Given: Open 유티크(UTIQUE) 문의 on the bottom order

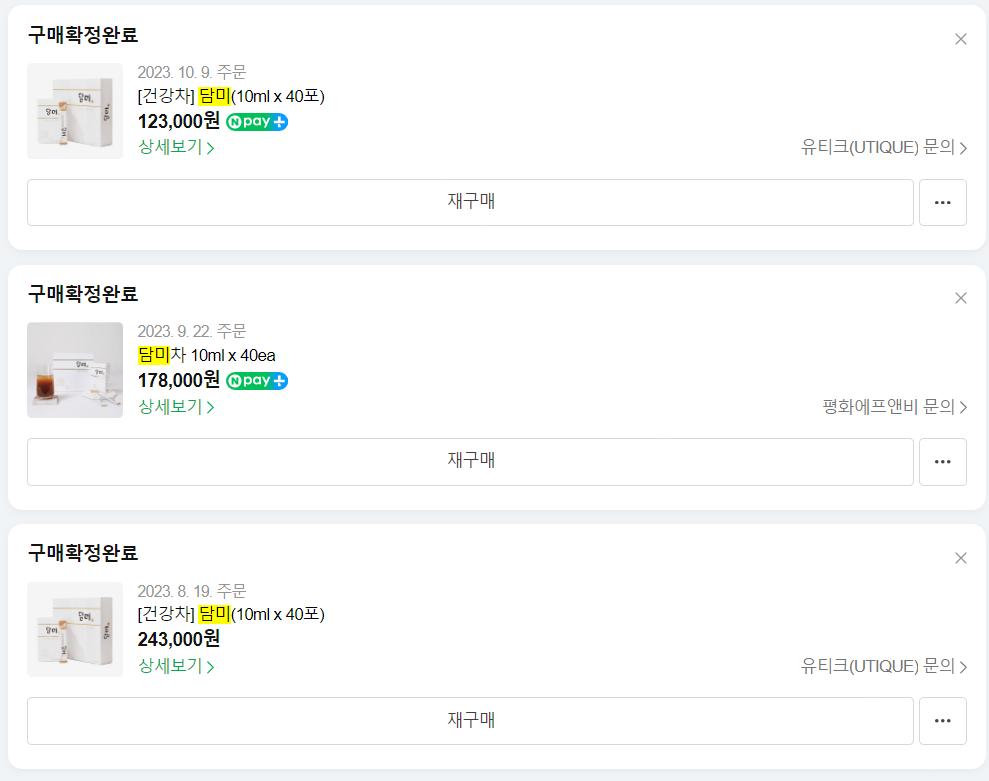Looking at the screenshot, I should 886,665.
